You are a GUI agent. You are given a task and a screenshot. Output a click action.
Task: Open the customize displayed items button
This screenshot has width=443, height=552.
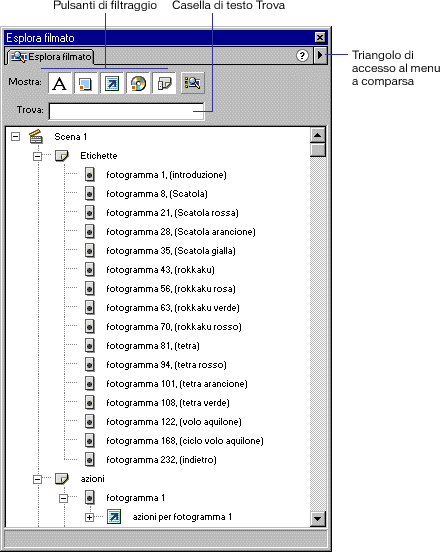pos(192,83)
